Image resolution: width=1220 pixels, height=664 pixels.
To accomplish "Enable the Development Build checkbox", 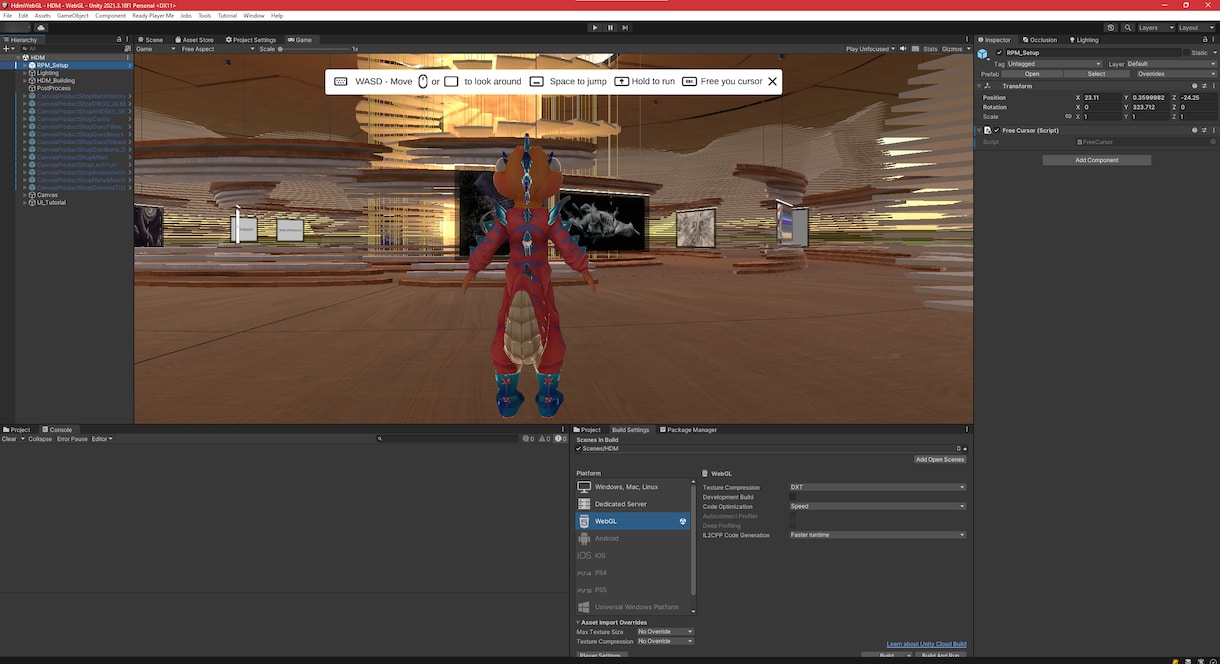I will point(793,497).
